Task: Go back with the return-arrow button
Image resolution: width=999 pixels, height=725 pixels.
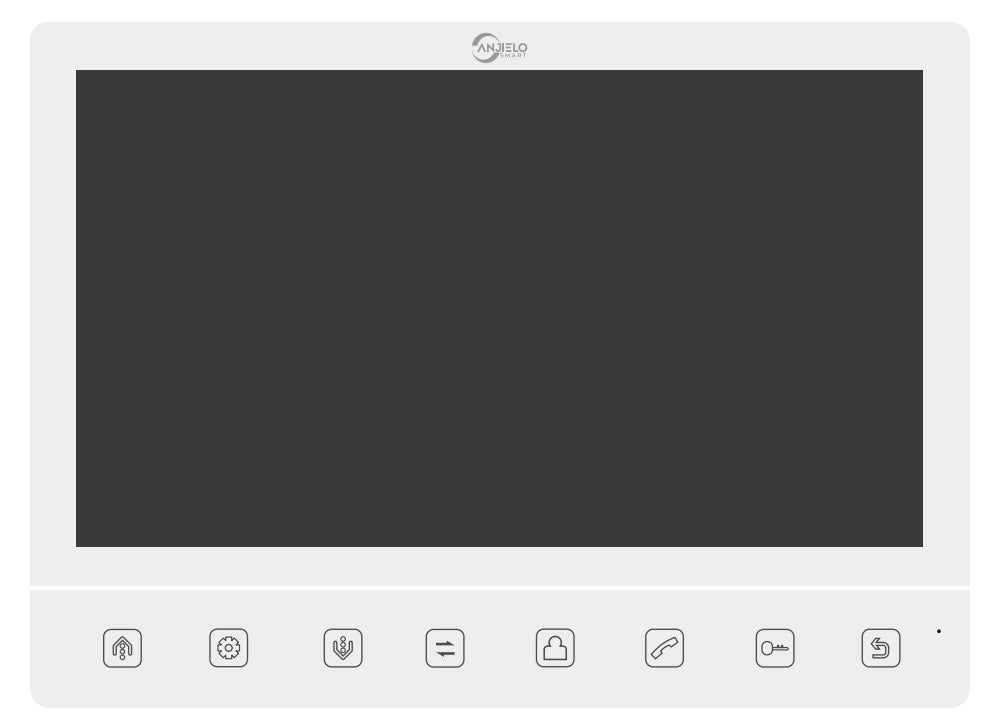Action: [880, 648]
